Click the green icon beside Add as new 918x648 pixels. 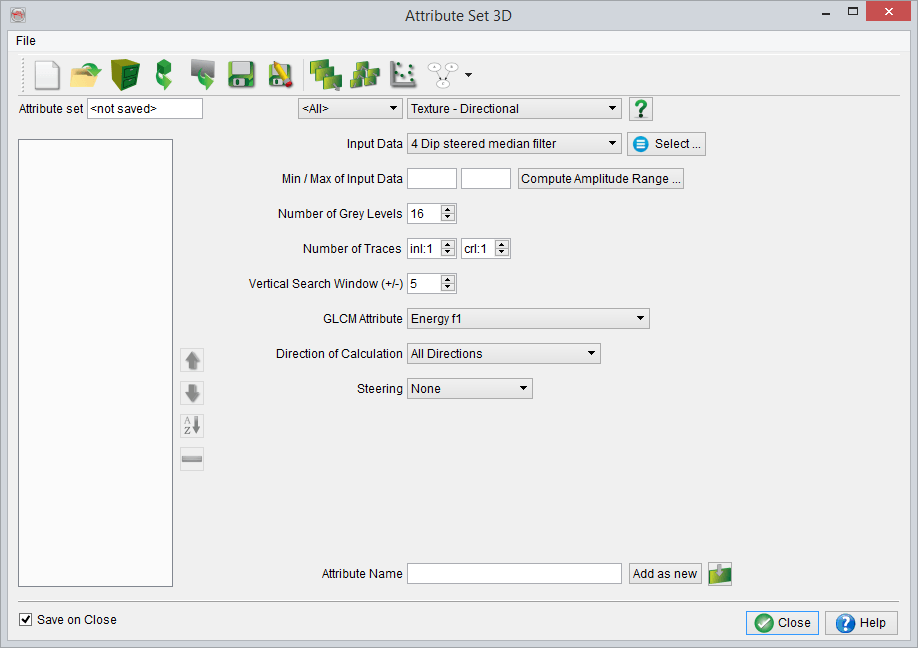(720, 574)
